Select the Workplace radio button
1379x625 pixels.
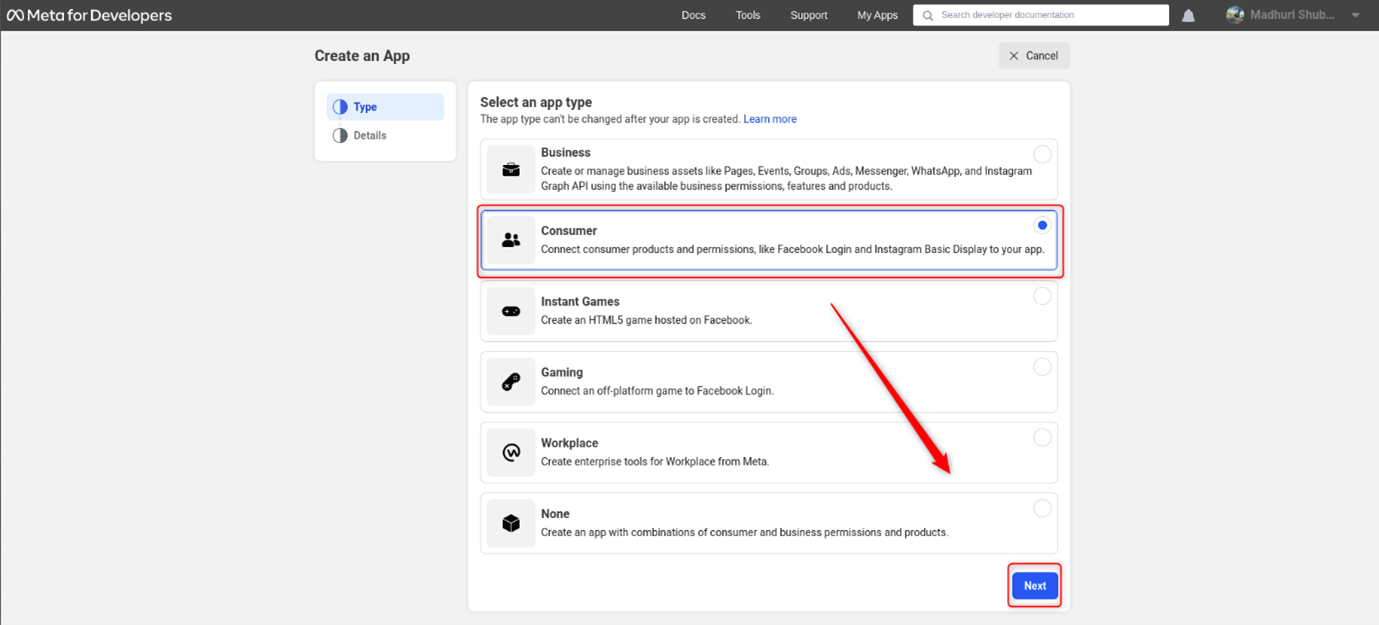(x=1042, y=437)
